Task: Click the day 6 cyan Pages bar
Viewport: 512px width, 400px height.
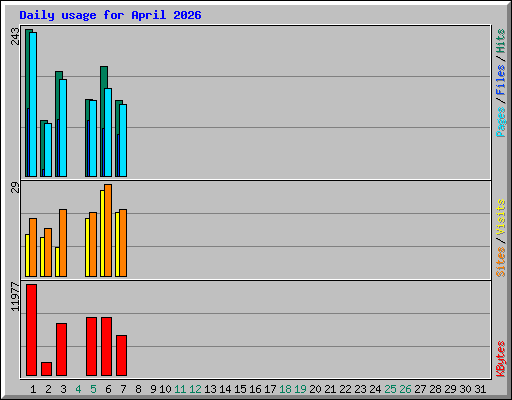Action: [x=108, y=132]
